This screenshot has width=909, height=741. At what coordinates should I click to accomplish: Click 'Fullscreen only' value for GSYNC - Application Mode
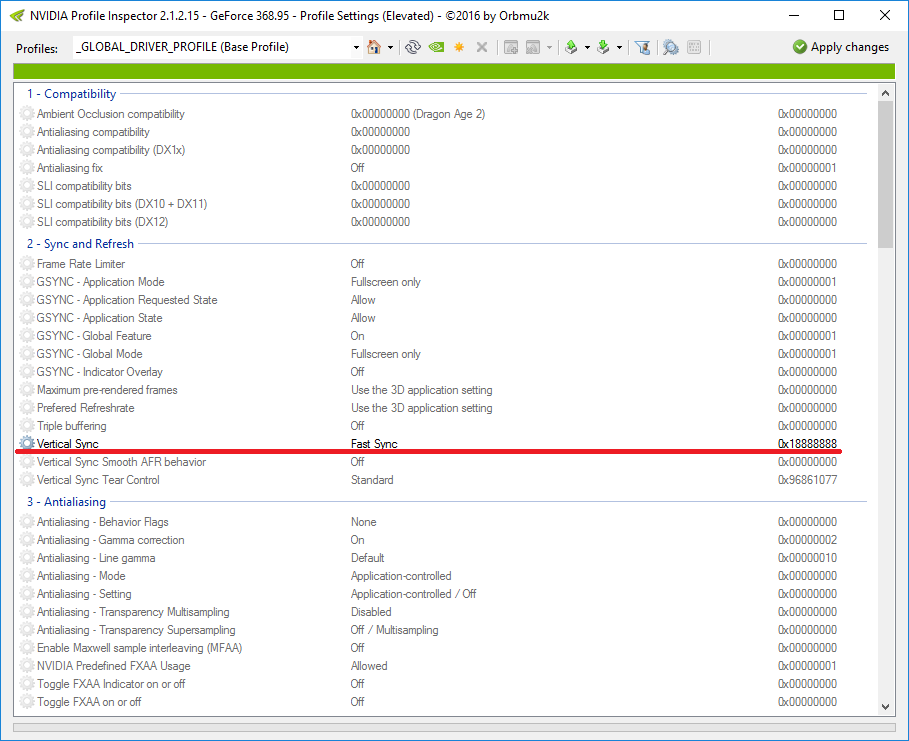click(386, 282)
